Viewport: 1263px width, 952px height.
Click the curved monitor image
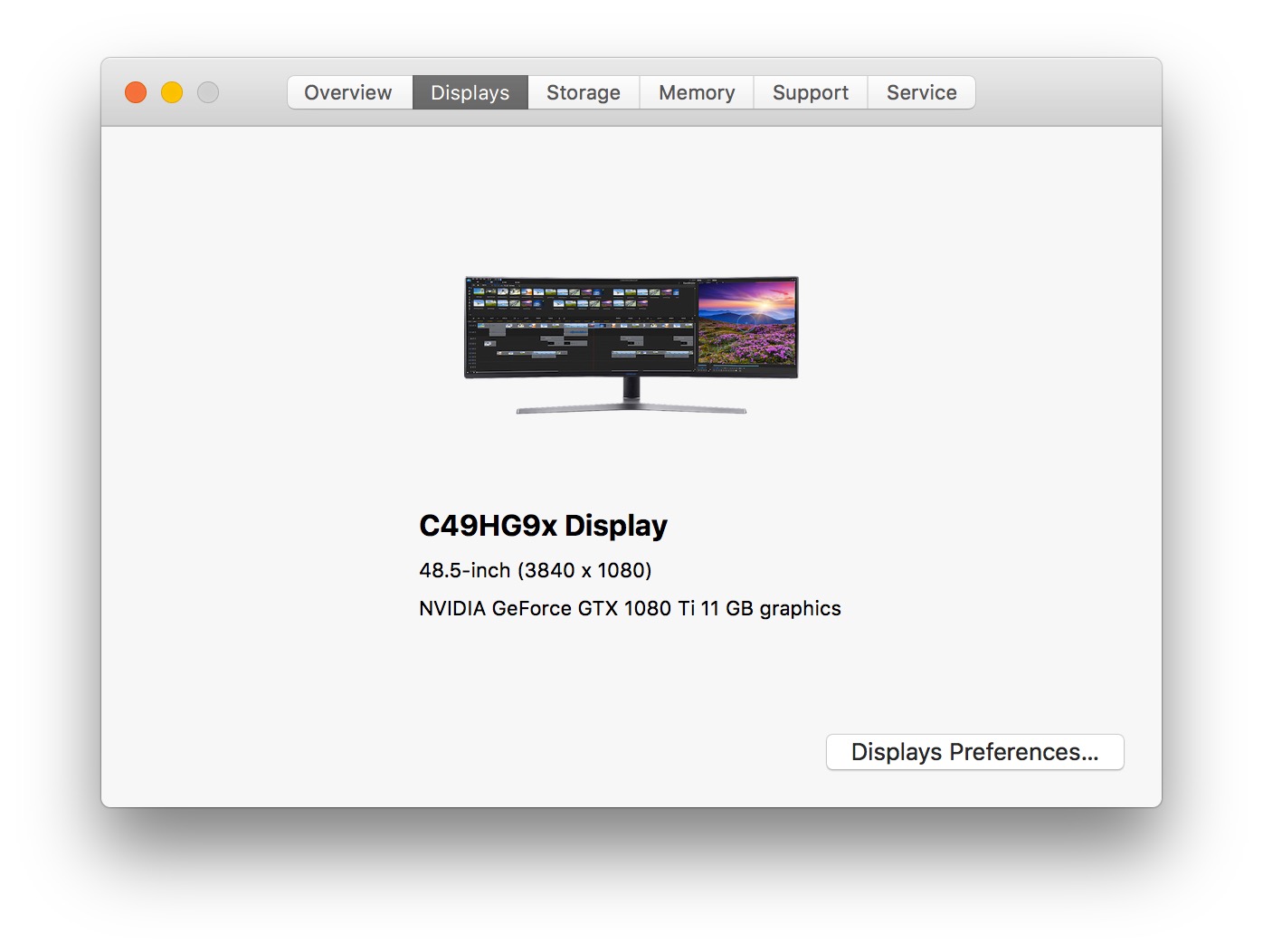click(631, 345)
